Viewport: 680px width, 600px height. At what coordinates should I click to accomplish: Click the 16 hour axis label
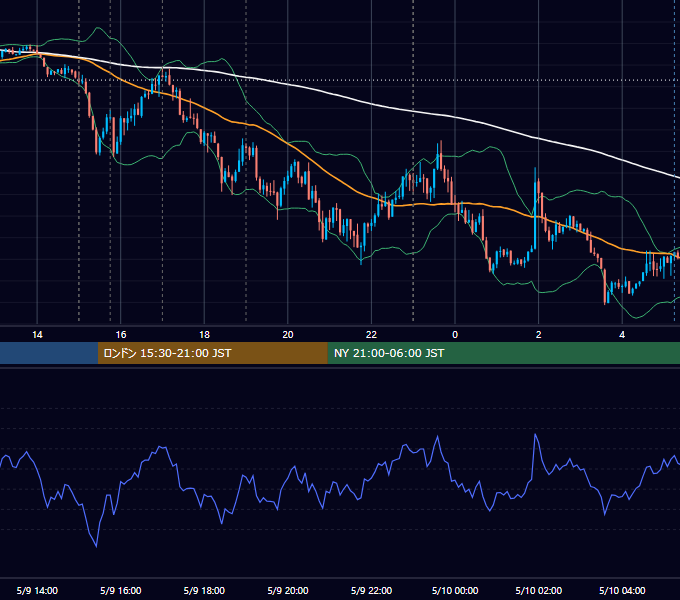[x=121, y=335]
